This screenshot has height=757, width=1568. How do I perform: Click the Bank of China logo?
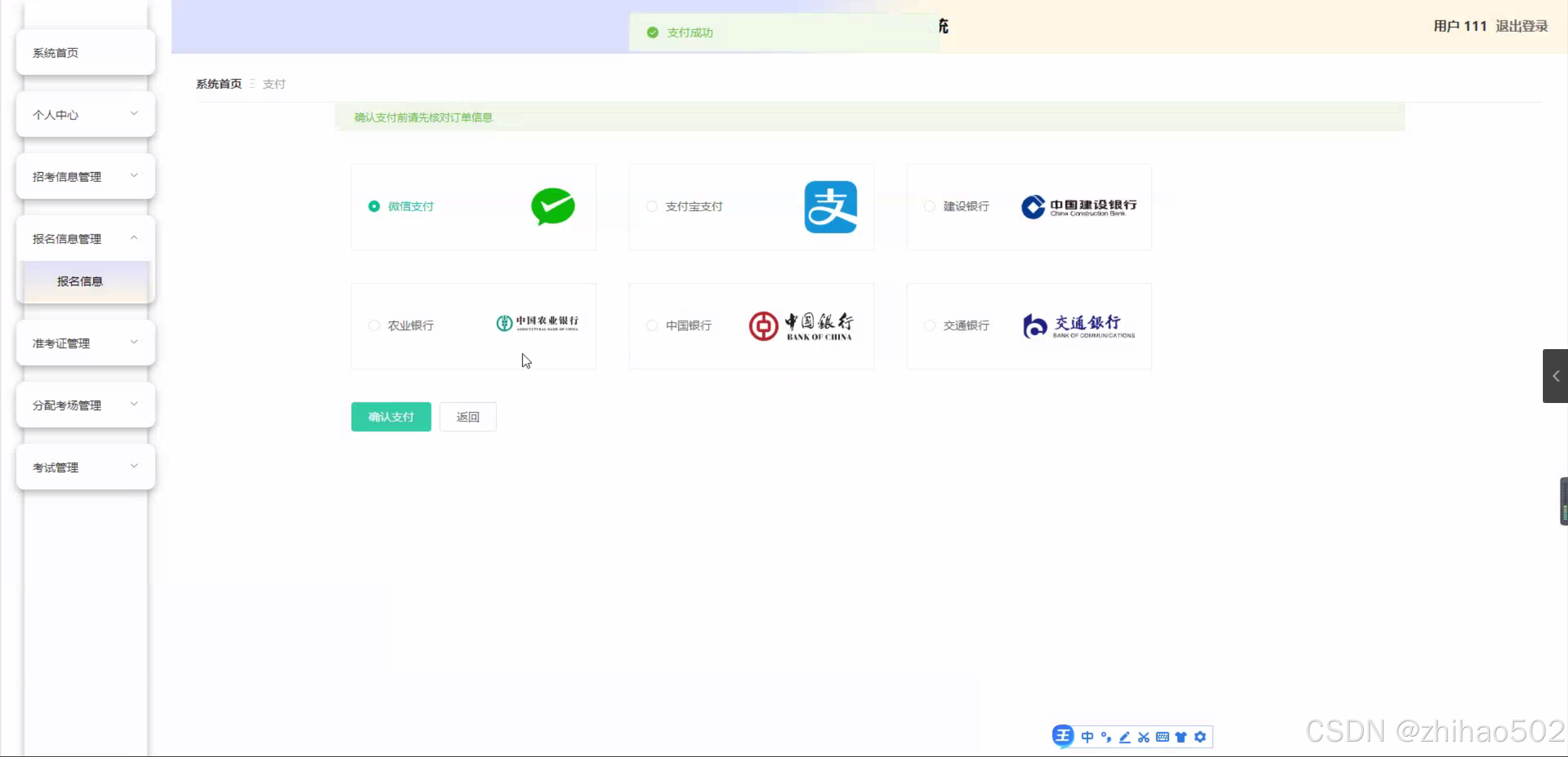click(801, 325)
